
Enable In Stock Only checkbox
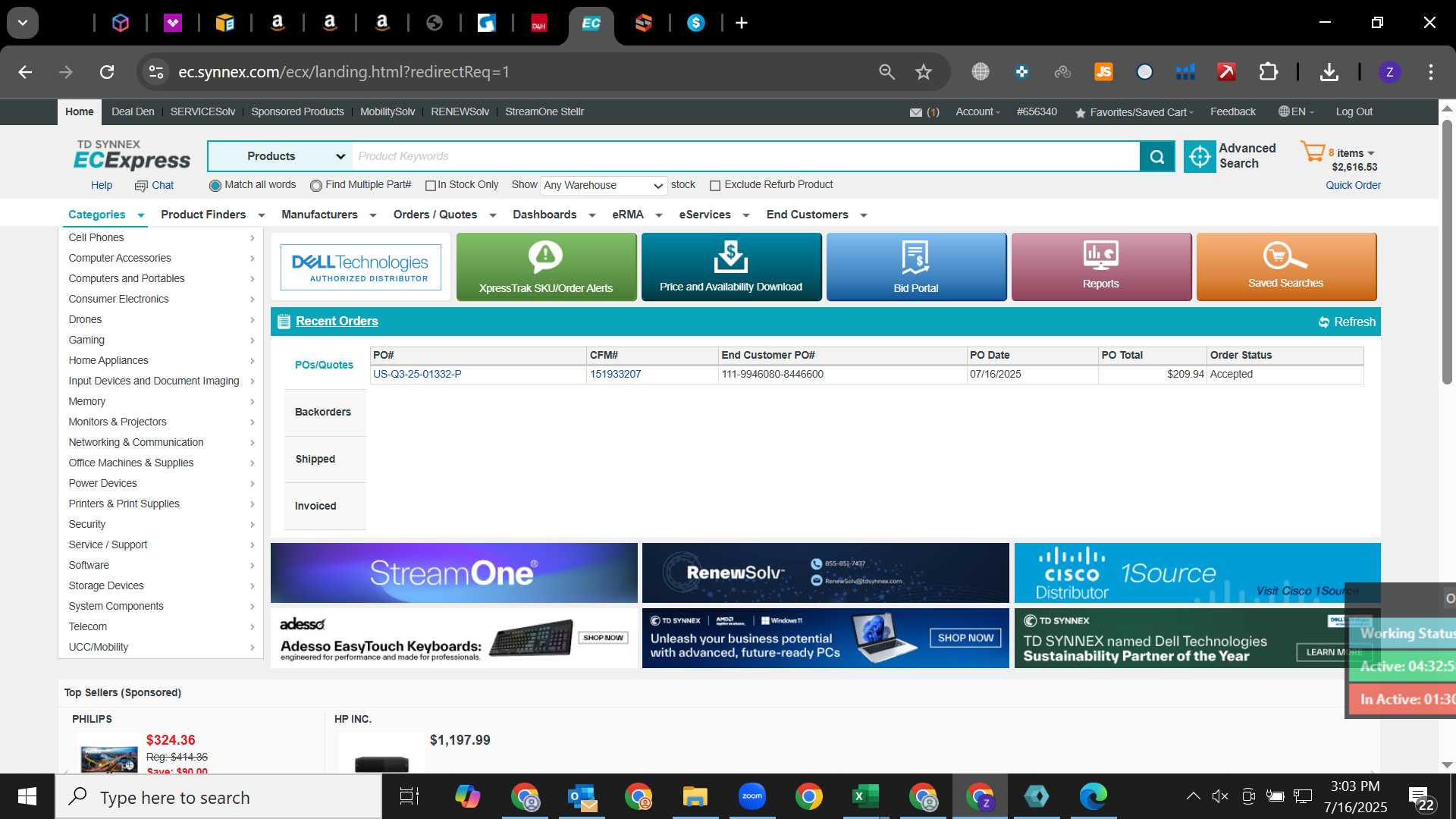431,186
